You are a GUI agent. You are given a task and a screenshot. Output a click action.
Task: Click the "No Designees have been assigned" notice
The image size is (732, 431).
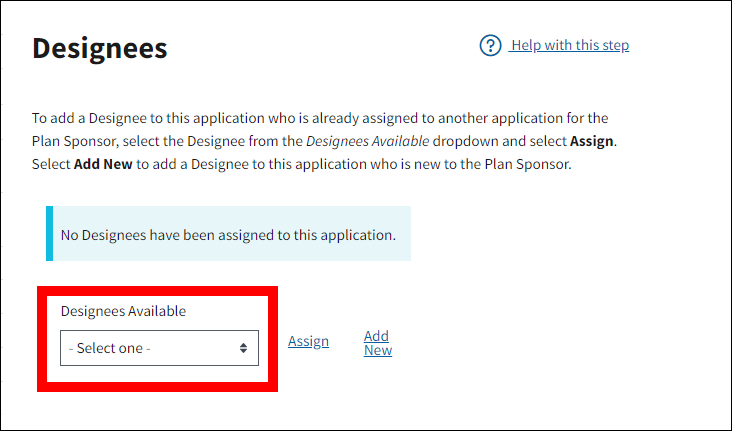(x=228, y=235)
